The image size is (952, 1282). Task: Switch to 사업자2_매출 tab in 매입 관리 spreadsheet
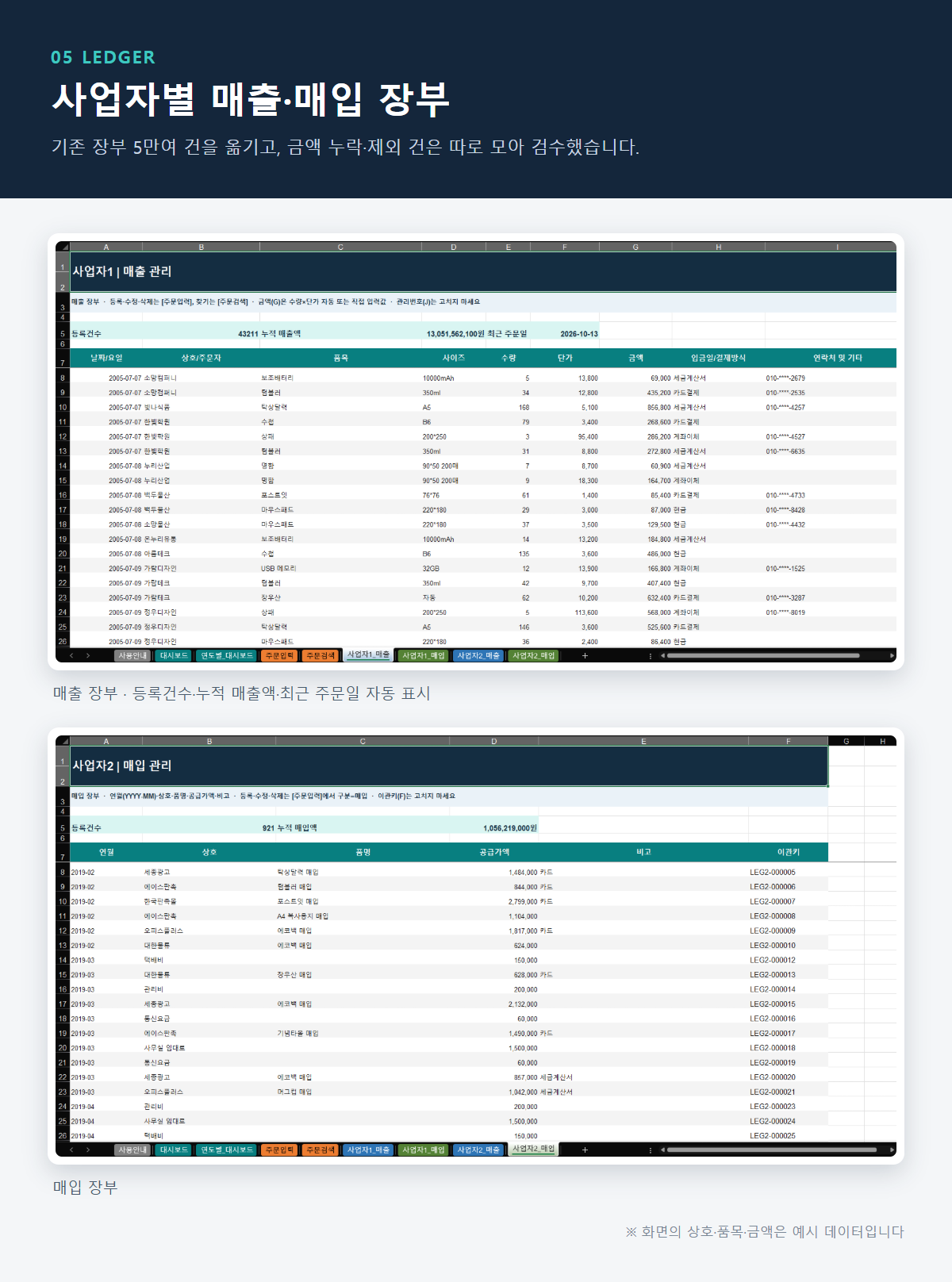point(478,1150)
